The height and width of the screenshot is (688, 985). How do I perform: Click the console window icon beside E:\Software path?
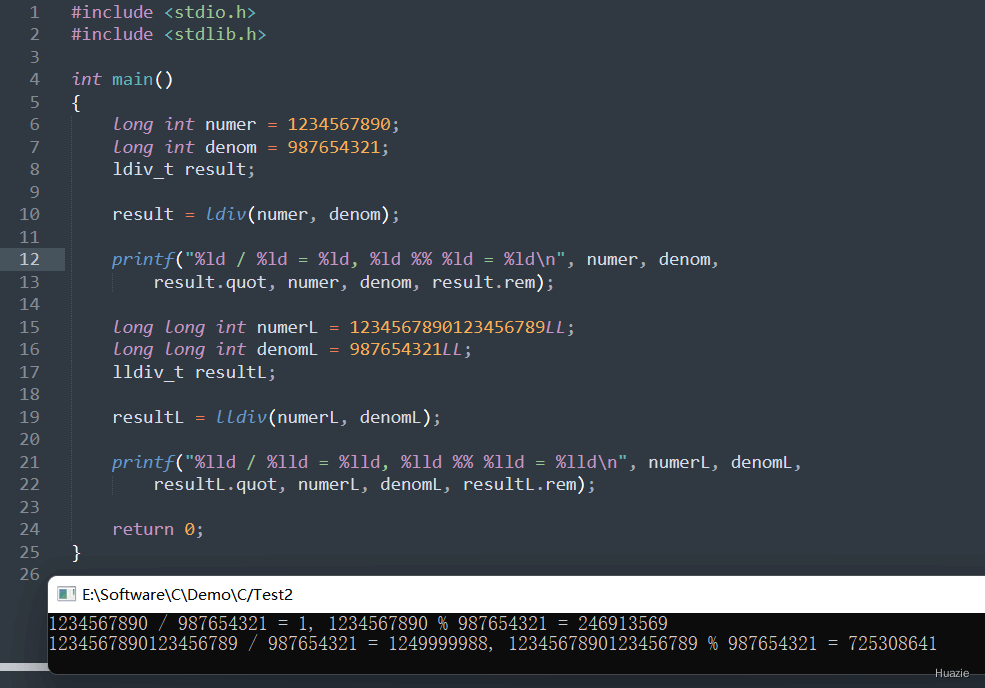click(66, 594)
